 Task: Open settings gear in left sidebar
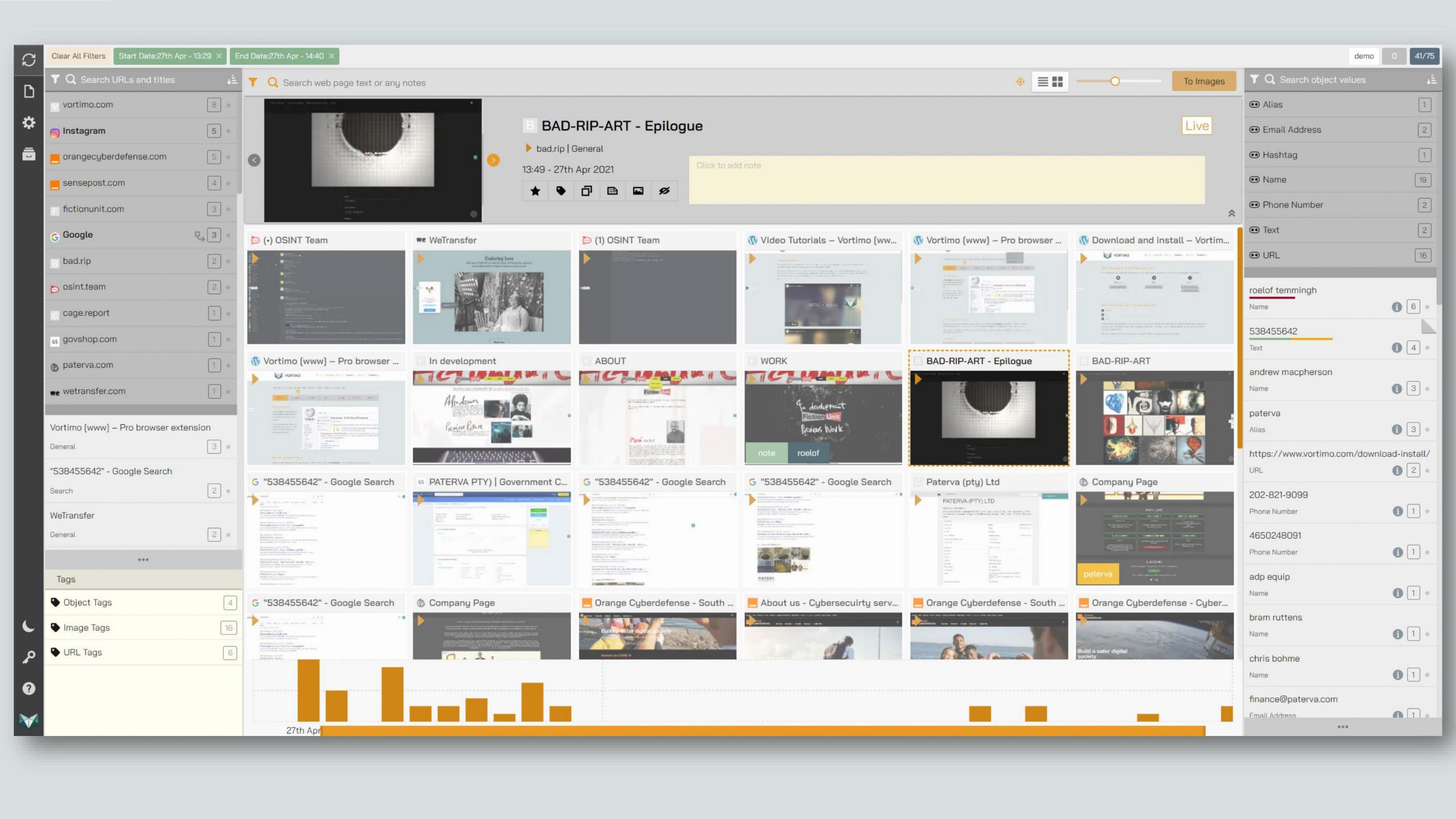click(x=28, y=122)
